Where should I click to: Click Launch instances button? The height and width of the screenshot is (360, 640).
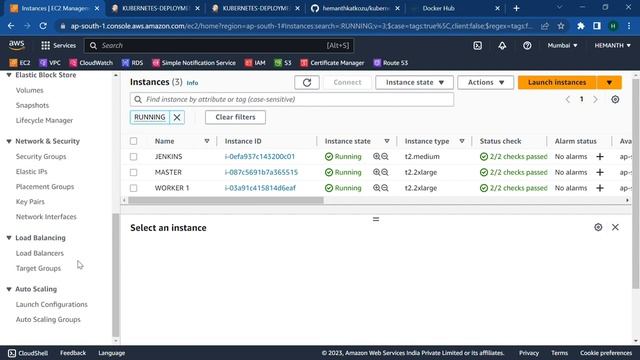coord(557,82)
